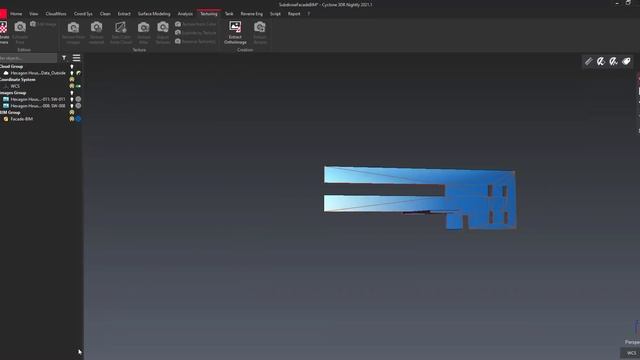Open the Report ribbon tab
Screen dimensions: 640x360
[294, 13]
